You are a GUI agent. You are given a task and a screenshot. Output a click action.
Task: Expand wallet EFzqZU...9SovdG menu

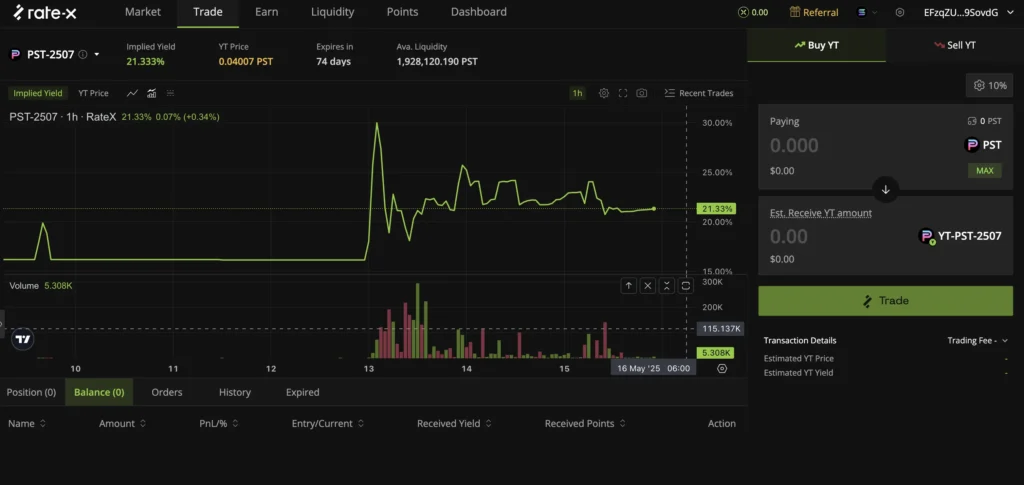(968, 12)
